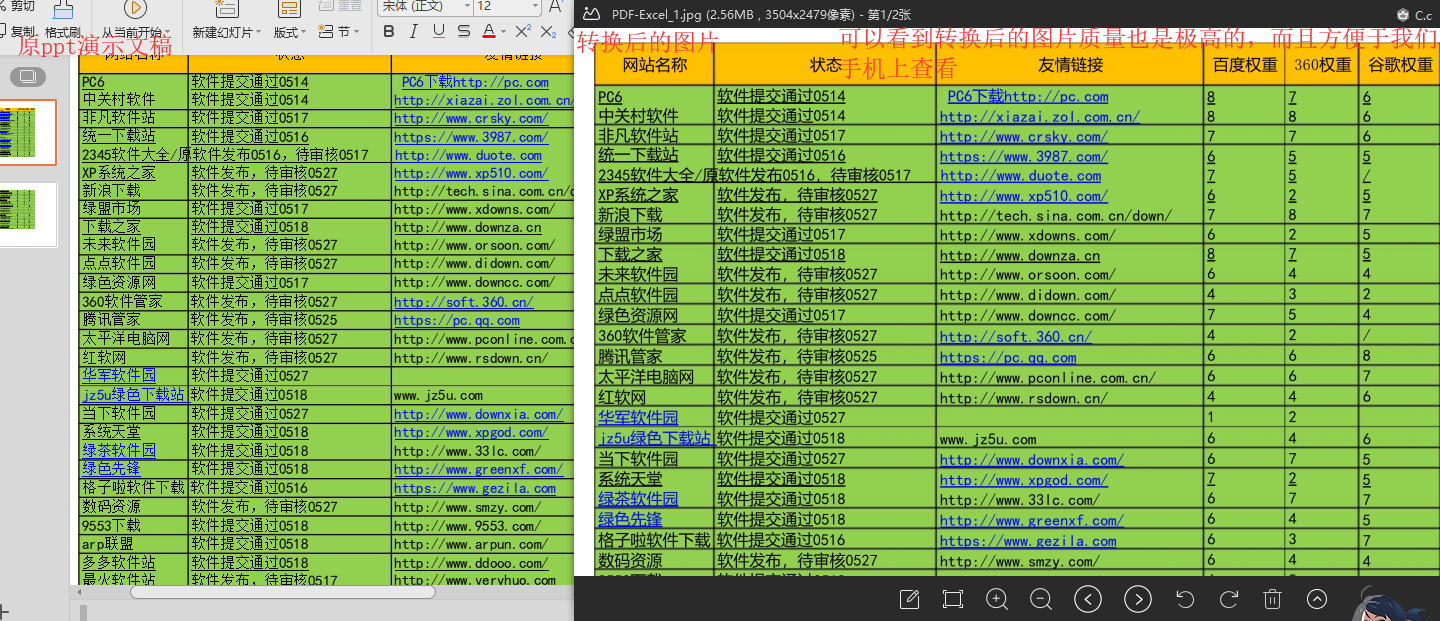Click the Layout (版式) icon
Viewport: 1440px width, 621px height.
click(x=289, y=8)
